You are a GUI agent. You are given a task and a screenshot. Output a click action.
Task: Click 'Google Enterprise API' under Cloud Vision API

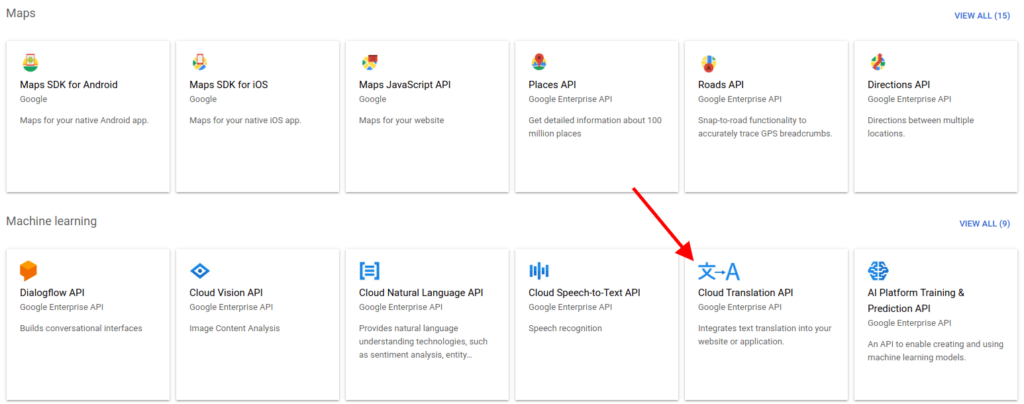(231, 307)
